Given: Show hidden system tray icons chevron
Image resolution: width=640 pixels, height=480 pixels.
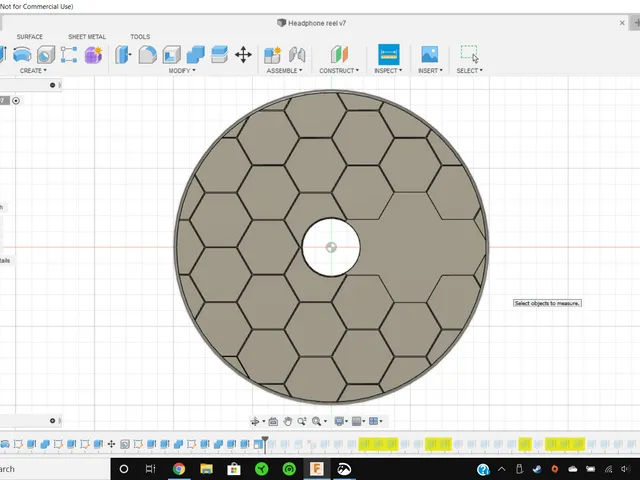Looking at the screenshot, I should click(502, 469).
